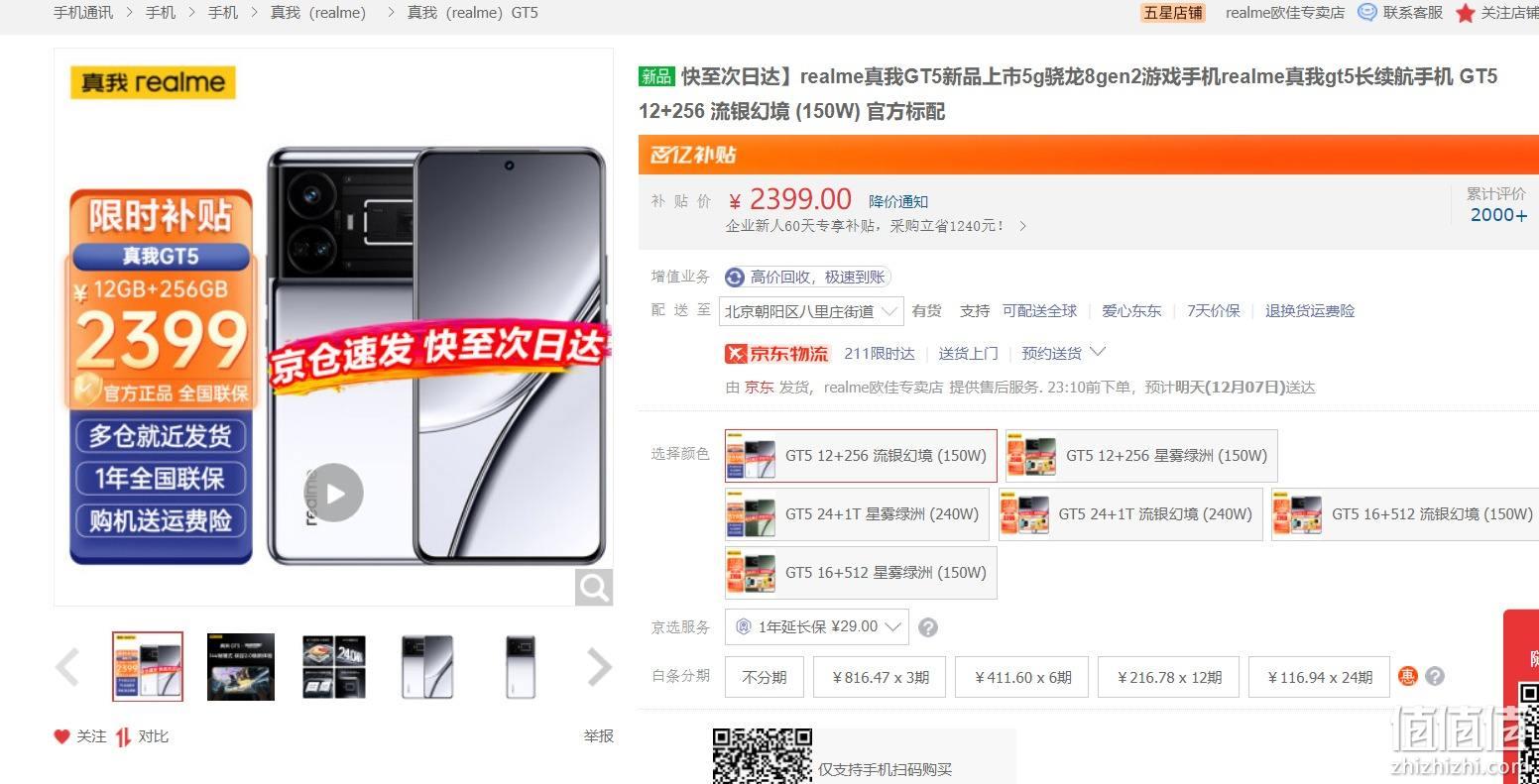Click the heart icon to 关注 this product
This screenshot has width=1539, height=784.
click(61, 736)
